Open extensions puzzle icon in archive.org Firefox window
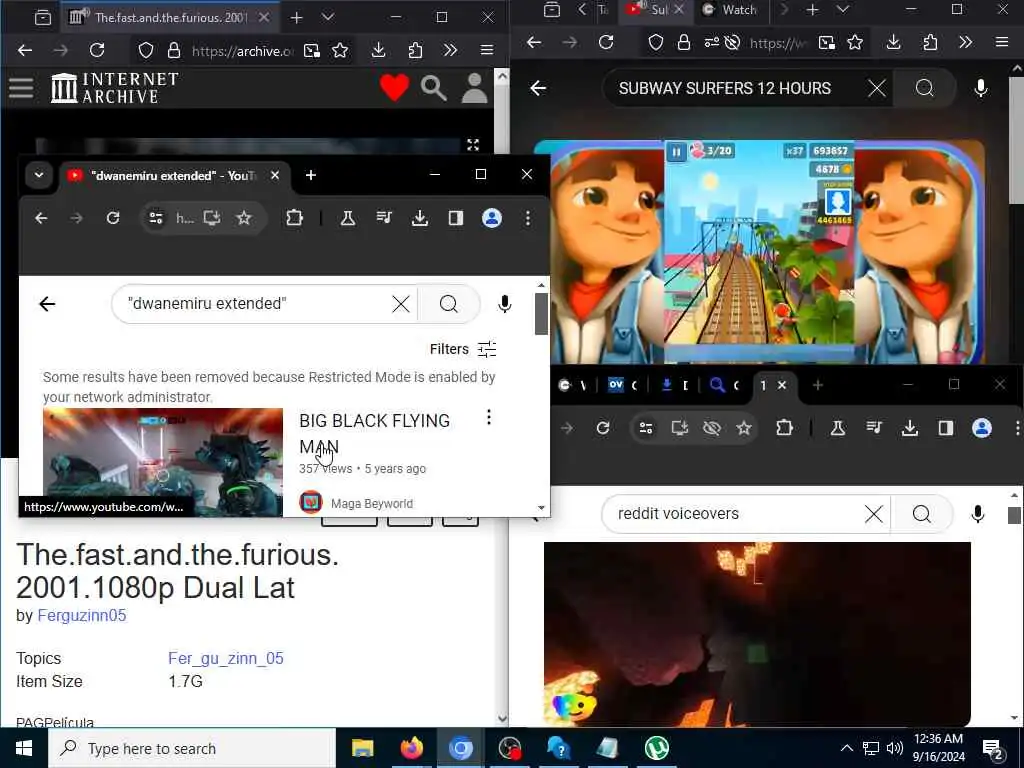Viewport: 1024px width, 768px height. pyautogui.click(x=415, y=50)
